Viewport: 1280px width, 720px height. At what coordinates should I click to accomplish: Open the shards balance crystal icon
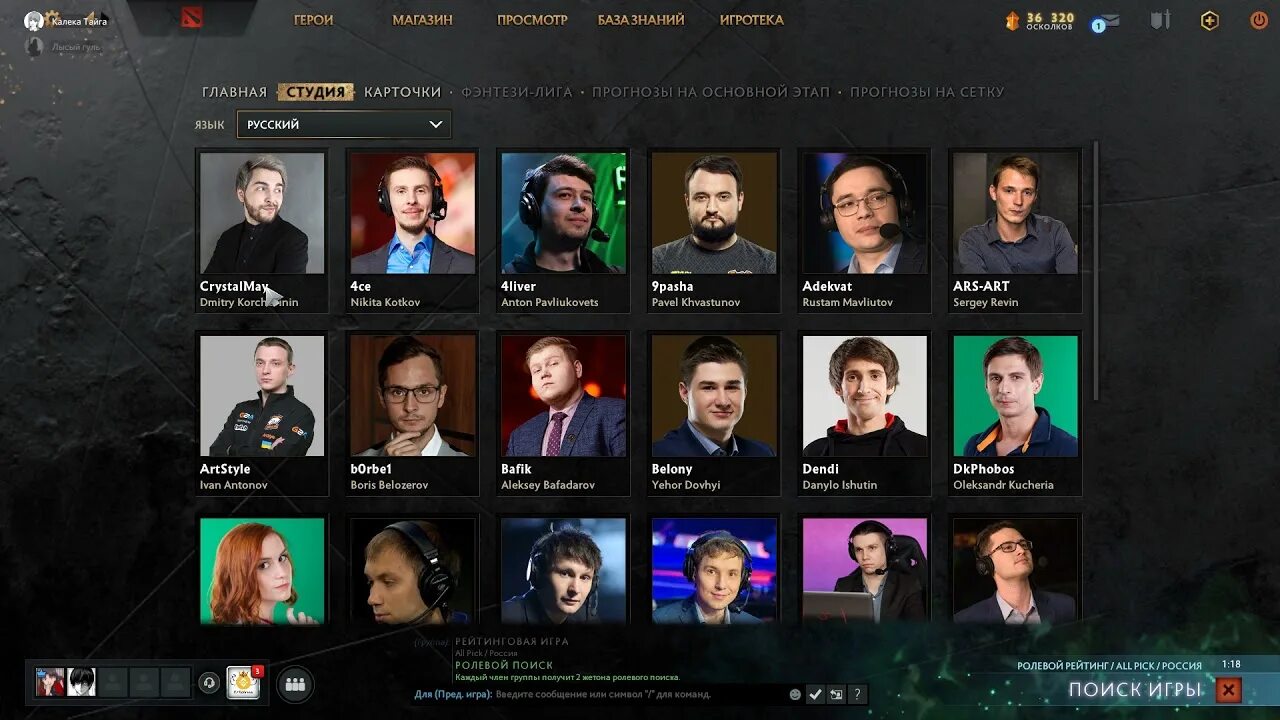[x=1012, y=20]
